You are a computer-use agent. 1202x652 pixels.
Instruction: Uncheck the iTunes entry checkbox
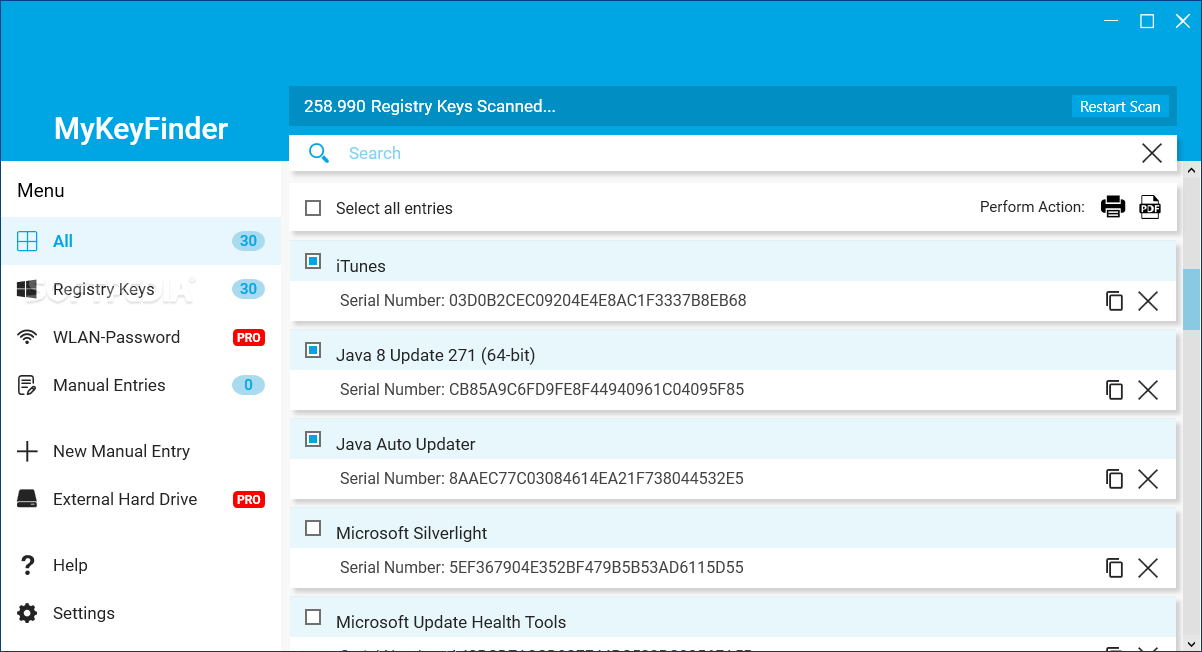(313, 261)
